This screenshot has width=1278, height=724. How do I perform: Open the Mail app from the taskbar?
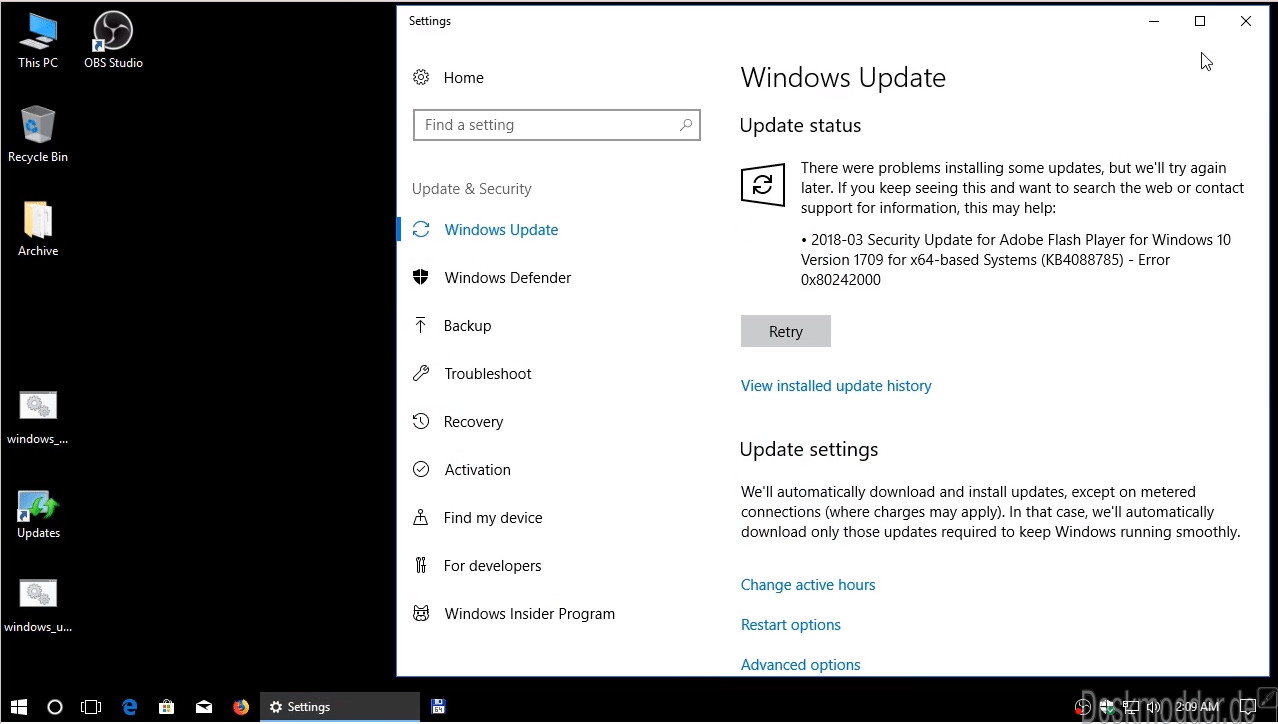pos(204,707)
